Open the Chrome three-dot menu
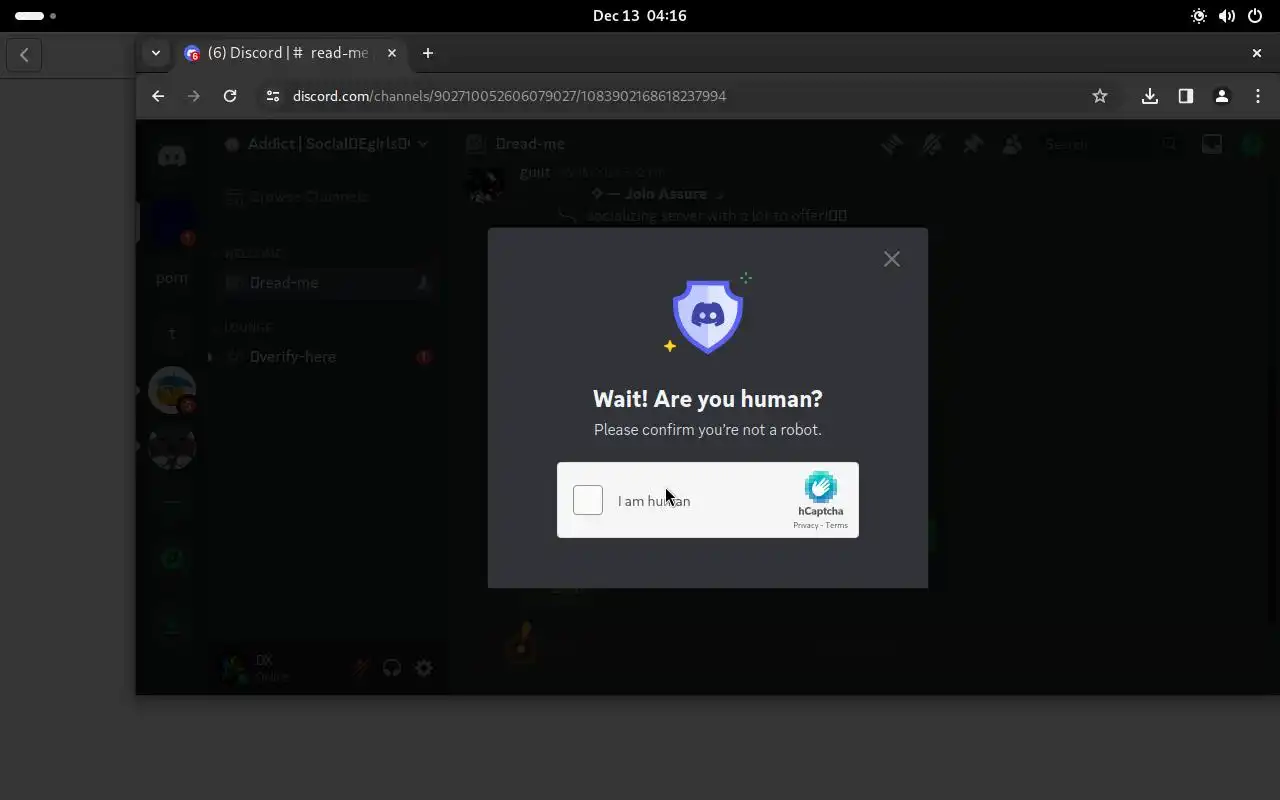Image resolution: width=1280 pixels, height=800 pixels. [1258, 96]
